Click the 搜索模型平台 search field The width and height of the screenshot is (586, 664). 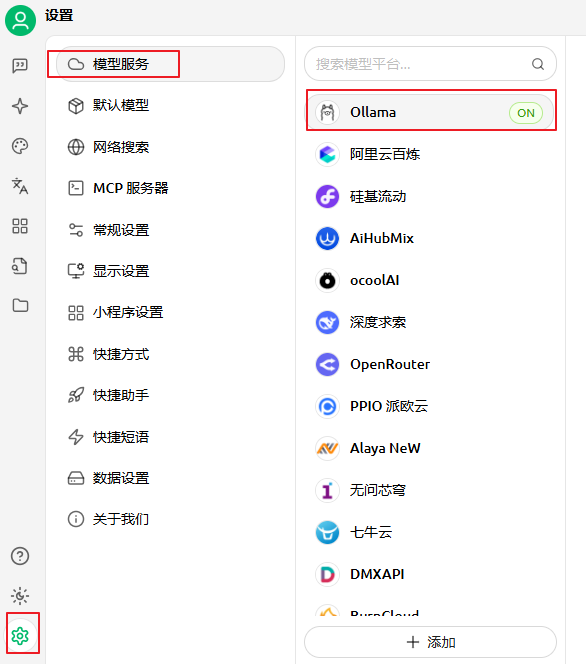[x=430, y=64]
